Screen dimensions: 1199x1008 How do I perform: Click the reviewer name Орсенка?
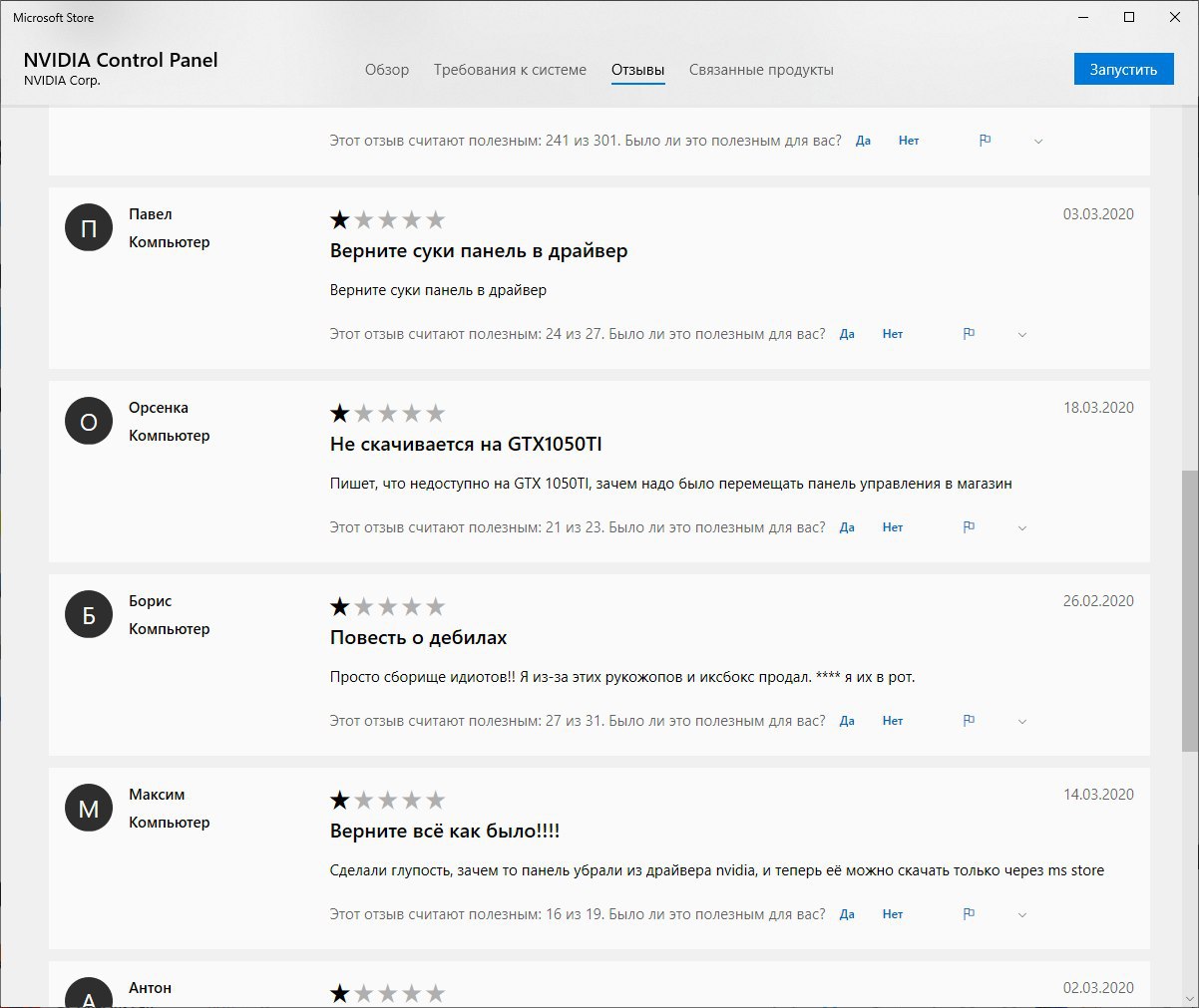159,408
